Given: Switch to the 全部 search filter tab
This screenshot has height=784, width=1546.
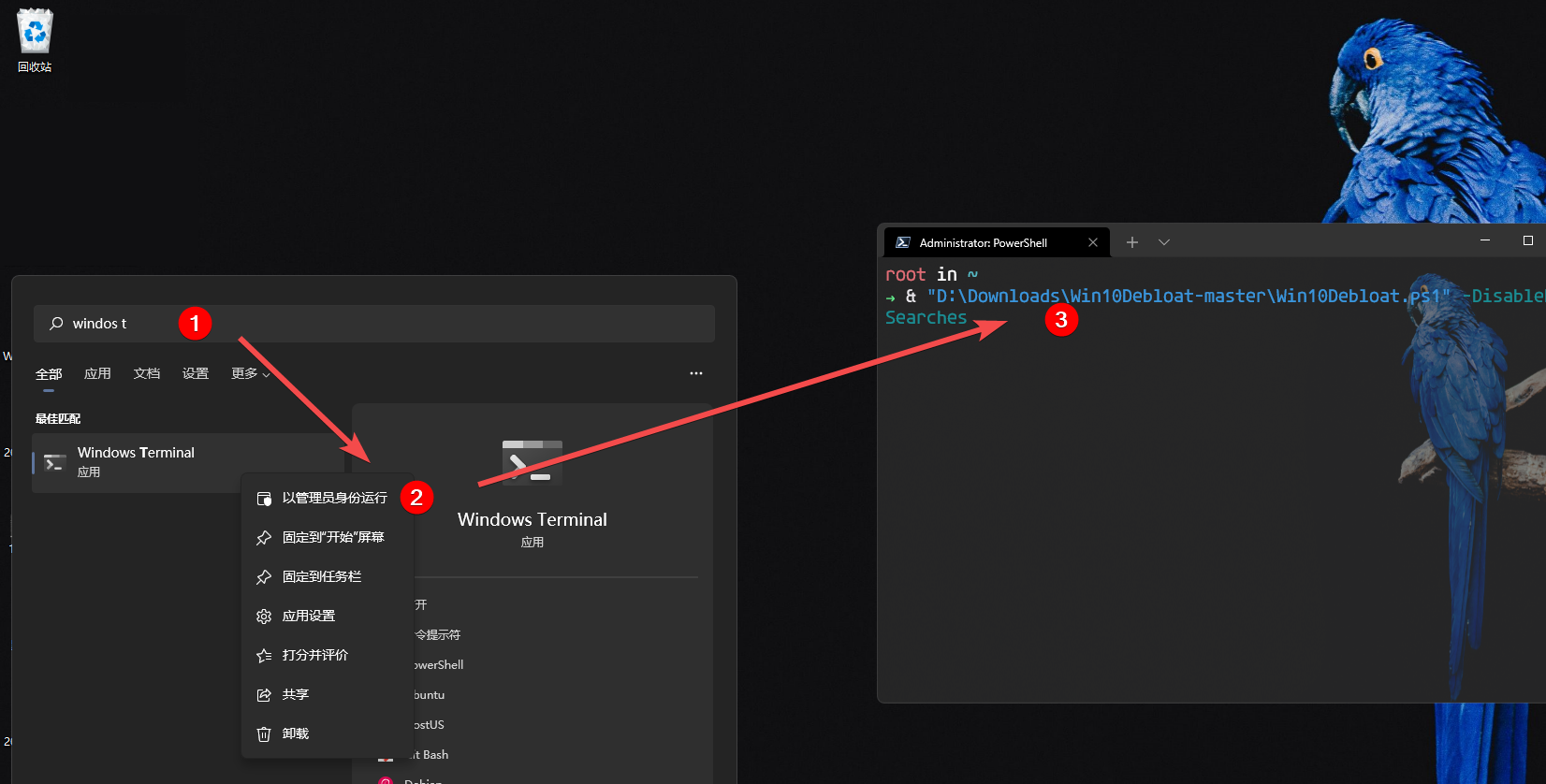Looking at the screenshot, I should 49,374.
